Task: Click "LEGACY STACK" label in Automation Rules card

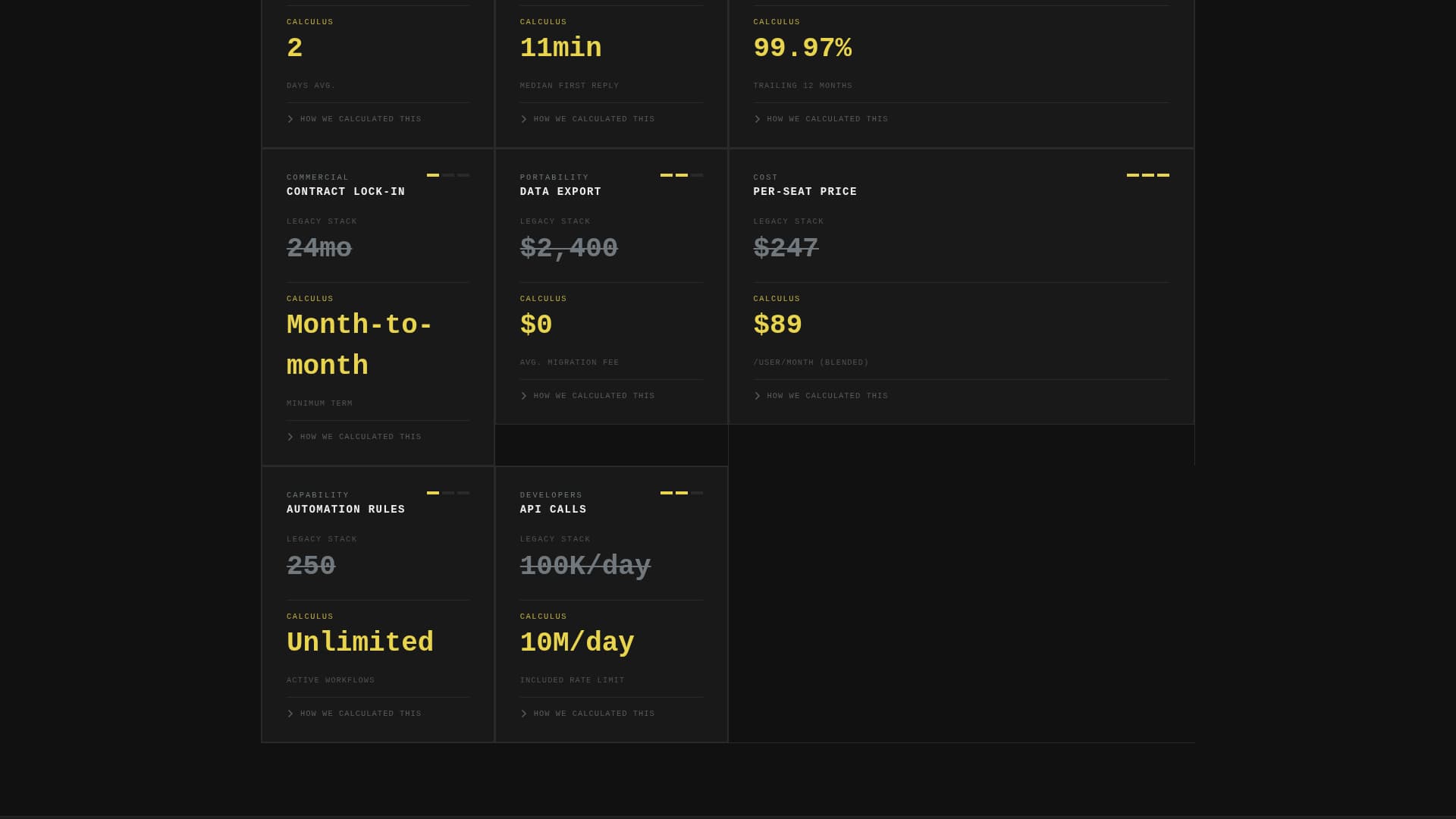Action: 322,539
